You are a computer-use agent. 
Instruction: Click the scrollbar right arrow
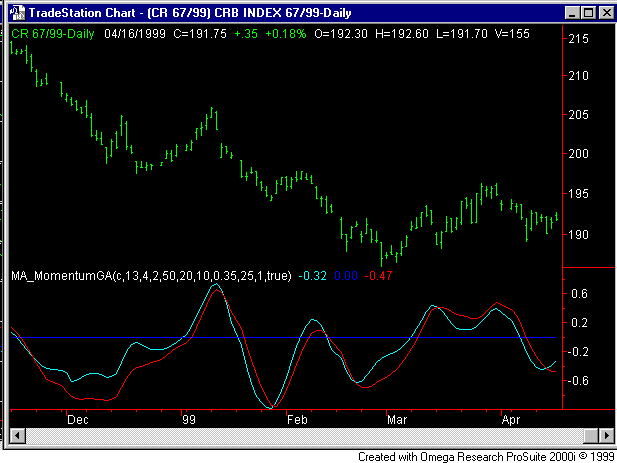(x=602, y=437)
